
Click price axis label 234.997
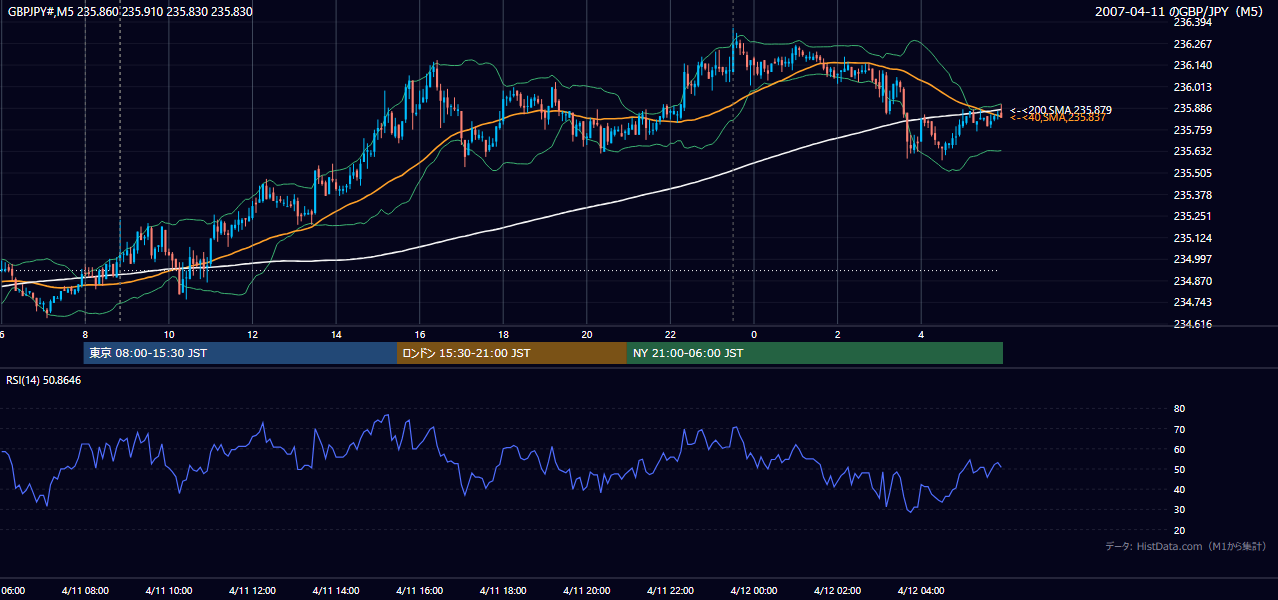(x=1193, y=260)
